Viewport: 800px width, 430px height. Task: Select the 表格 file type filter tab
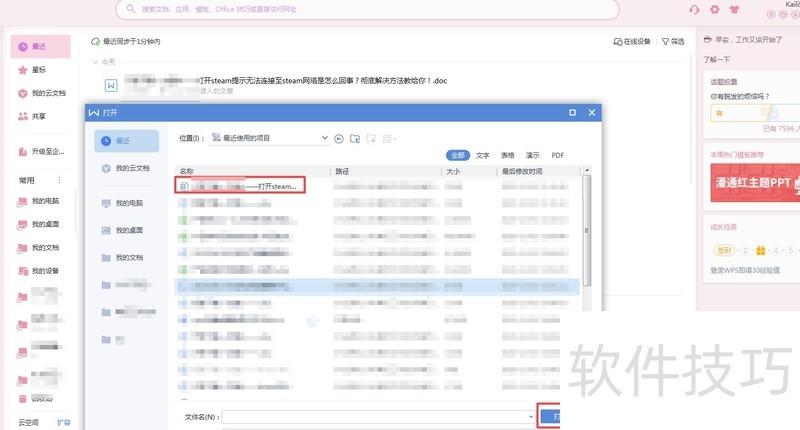click(x=508, y=156)
